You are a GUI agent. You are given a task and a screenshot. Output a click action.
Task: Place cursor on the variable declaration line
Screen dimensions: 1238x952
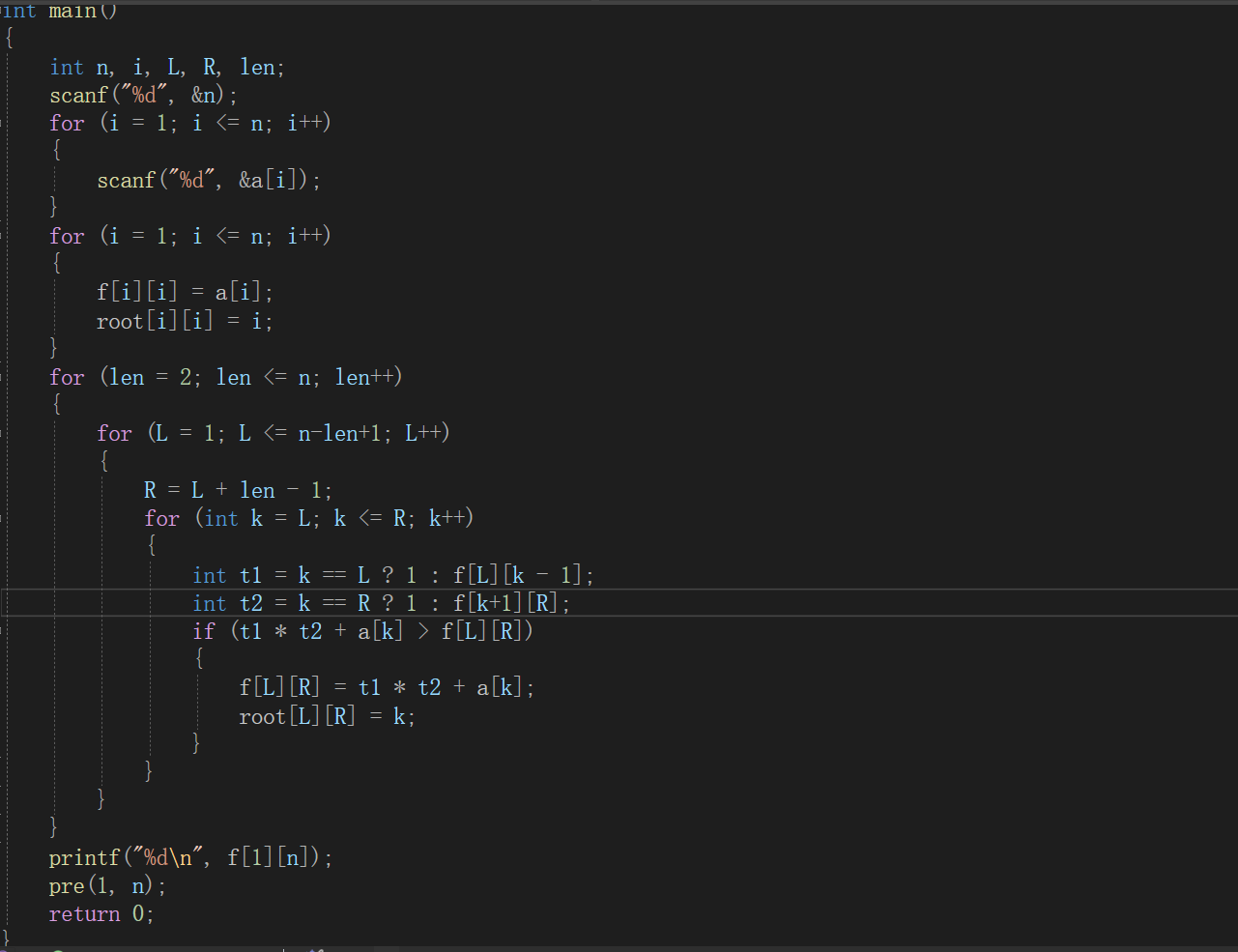pos(166,67)
